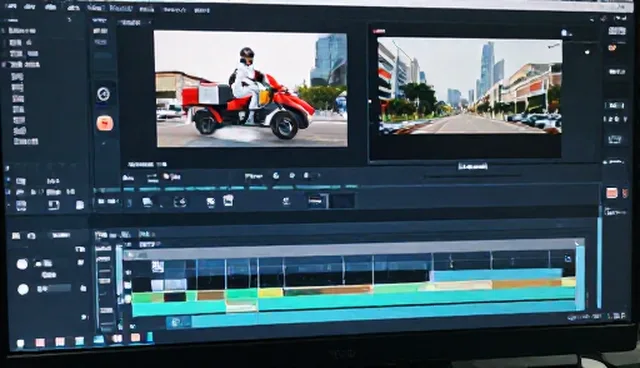Open the leftmost item in the top menu bar
This screenshot has height=368, width=640.
[11, 6]
